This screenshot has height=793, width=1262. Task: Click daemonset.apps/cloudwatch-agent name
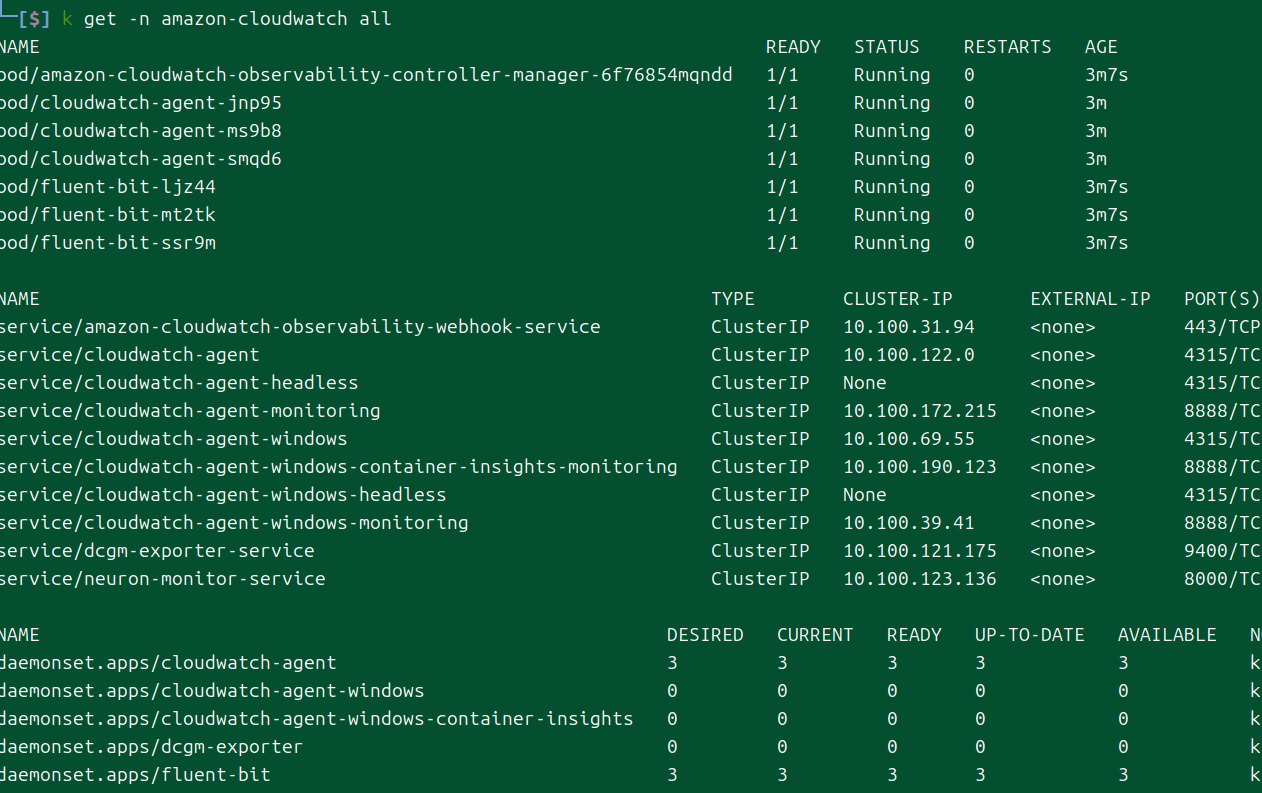tap(168, 663)
